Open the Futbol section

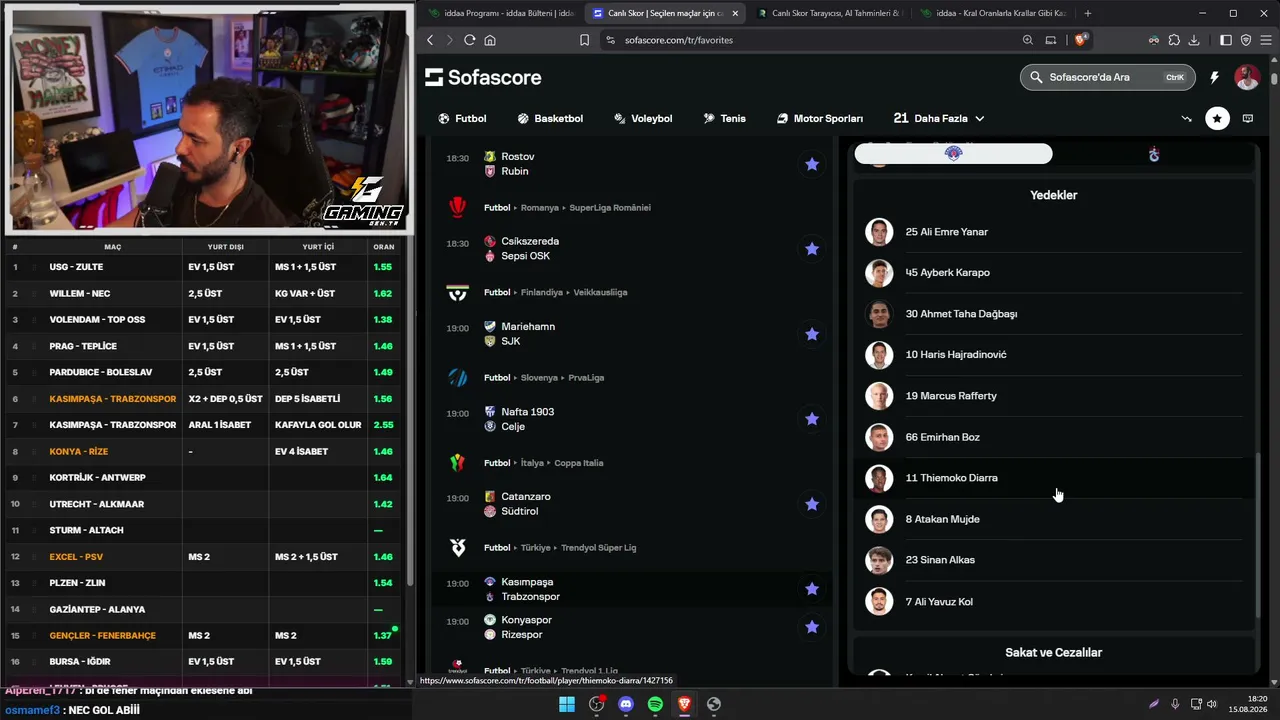click(462, 118)
